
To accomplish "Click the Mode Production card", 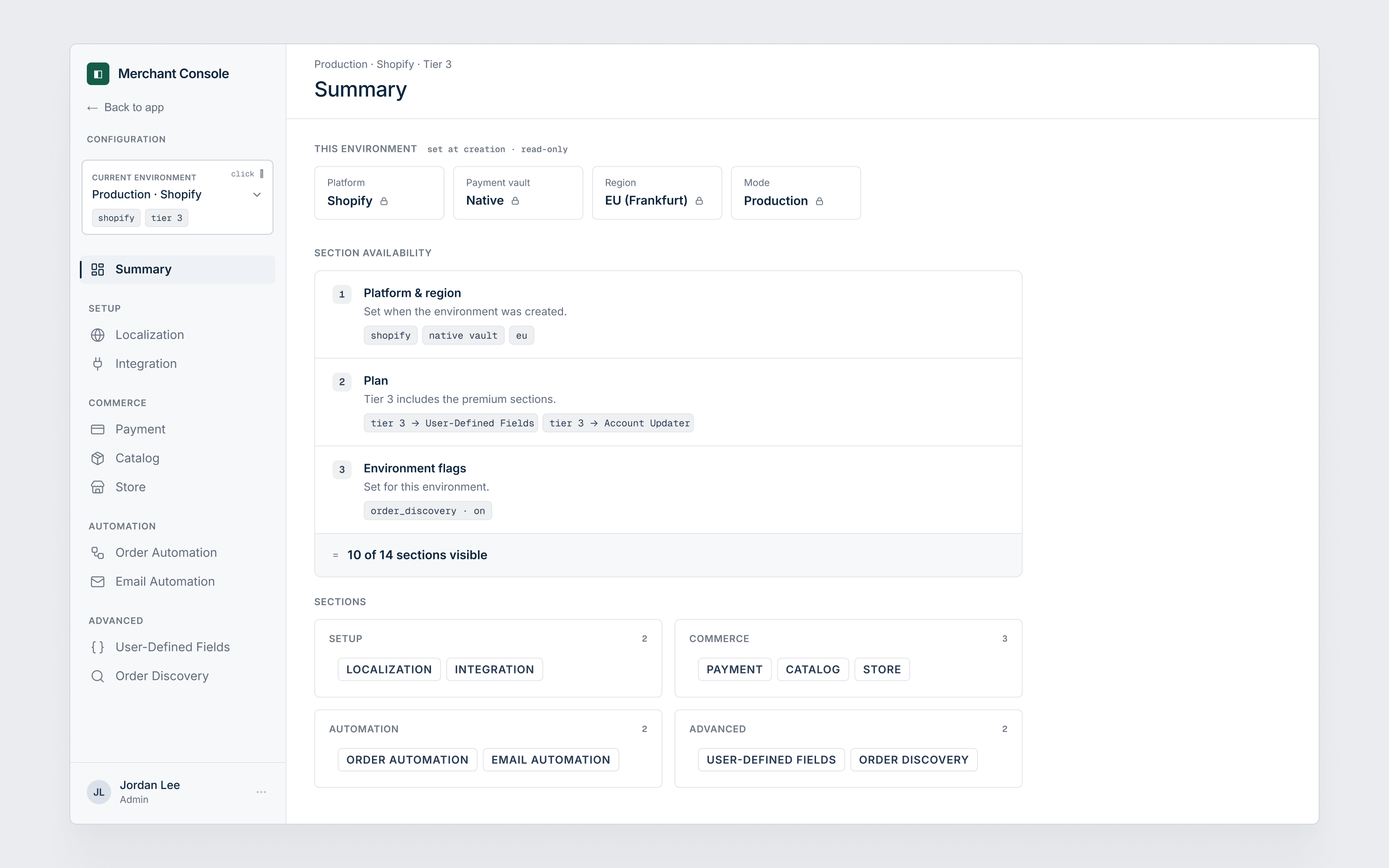I will pyautogui.click(x=796, y=193).
